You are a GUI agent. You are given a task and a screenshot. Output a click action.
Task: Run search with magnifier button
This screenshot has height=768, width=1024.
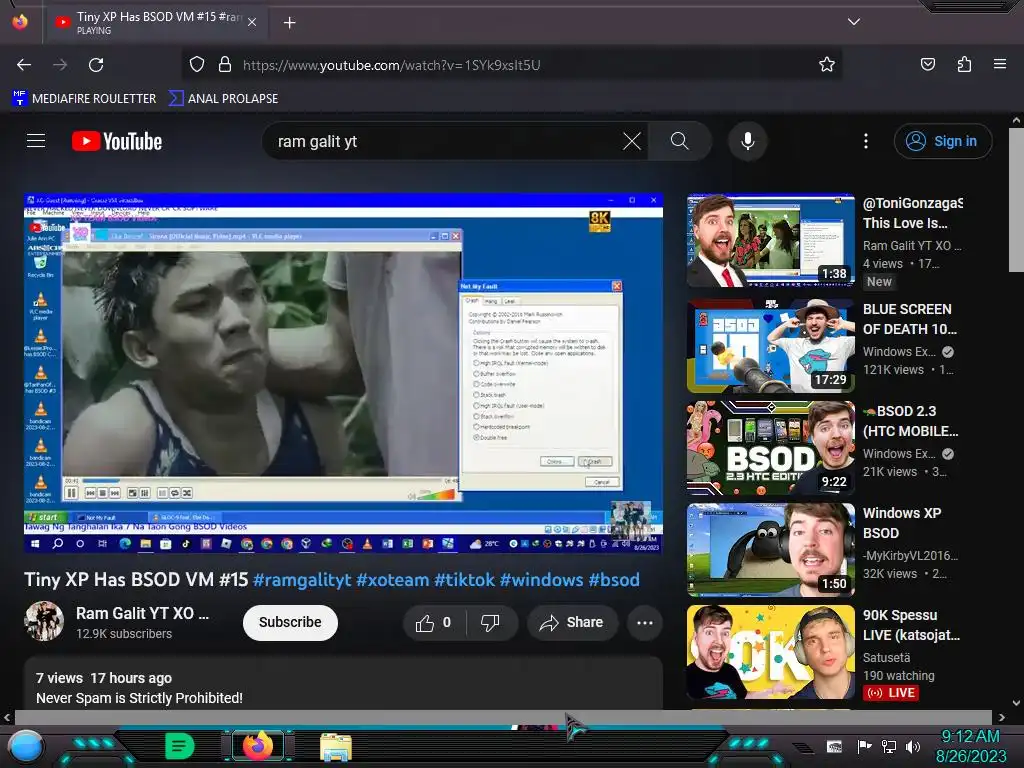680,141
